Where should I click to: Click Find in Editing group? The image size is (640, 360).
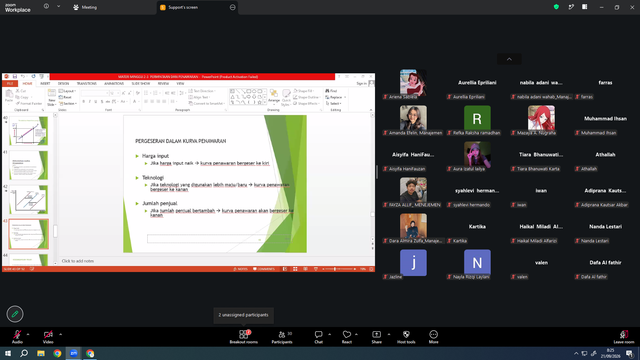click(331, 91)
